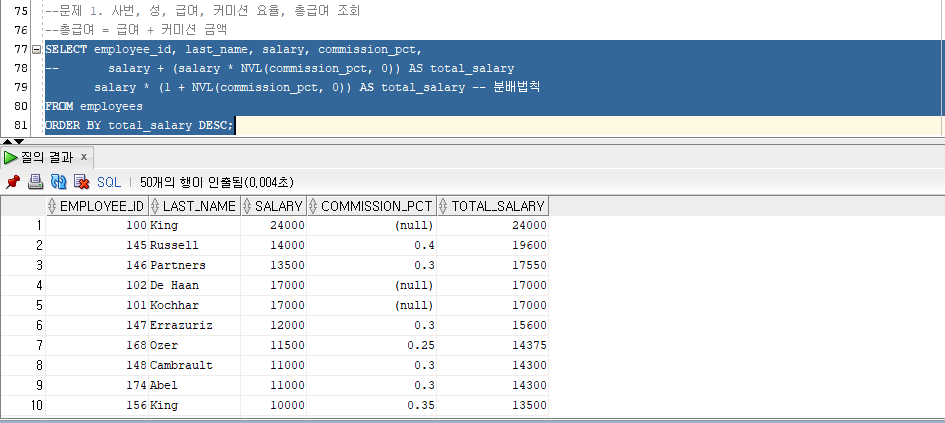The height and width of the screenshot is (423, 945).
Task: Select the EMPLOYEE_ID cell 145
Action: (97, 245)
